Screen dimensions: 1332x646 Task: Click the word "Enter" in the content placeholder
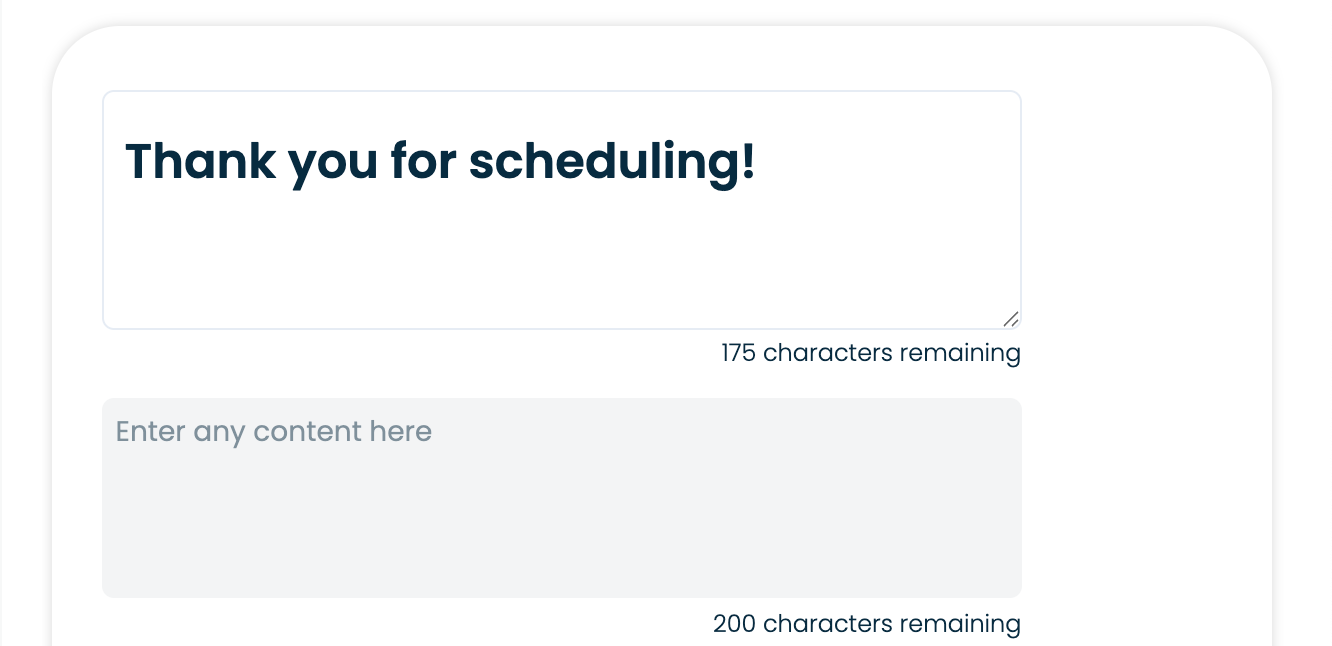pos(151,432)
